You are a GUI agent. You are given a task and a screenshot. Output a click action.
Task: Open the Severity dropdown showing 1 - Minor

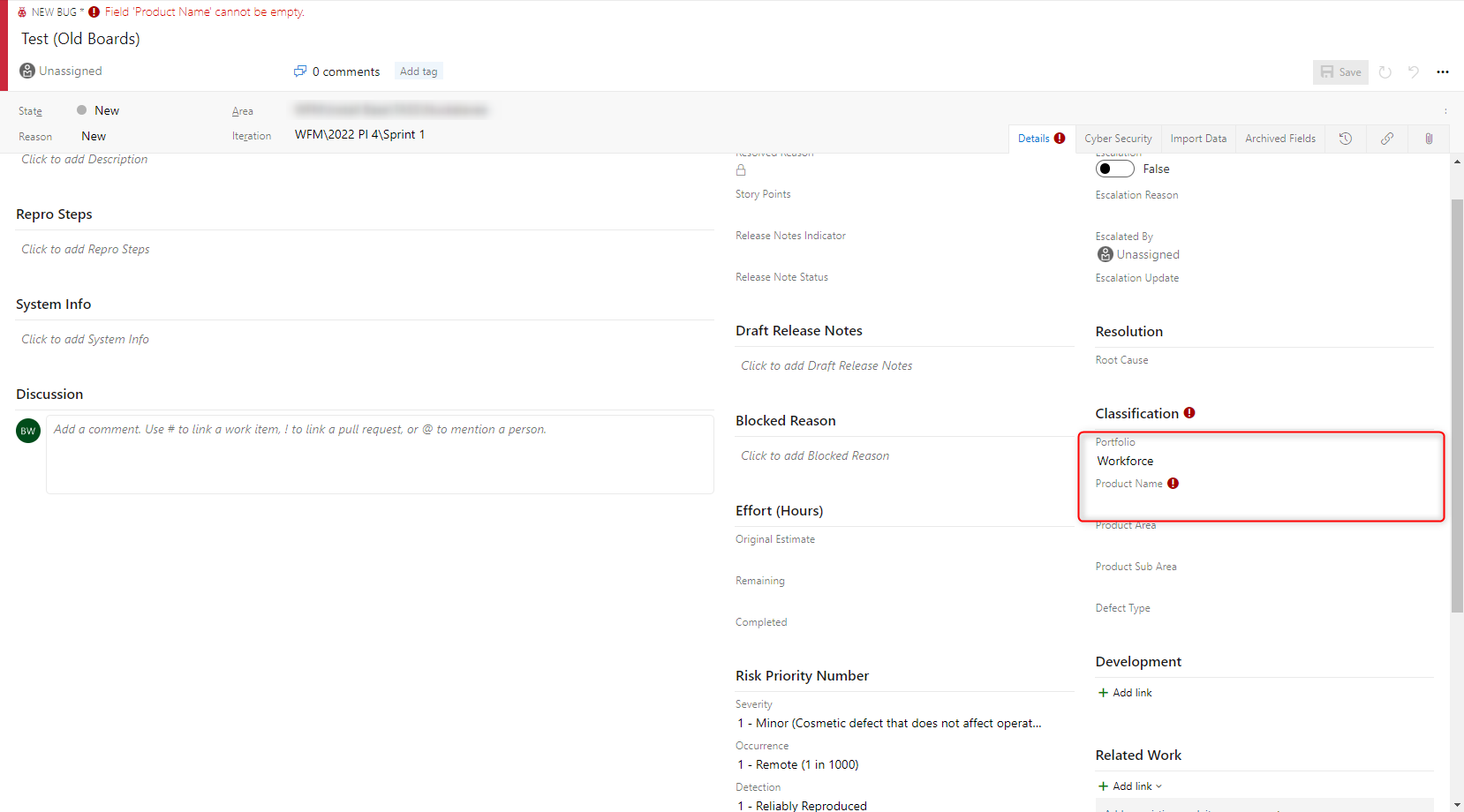[x=889, y=723]
